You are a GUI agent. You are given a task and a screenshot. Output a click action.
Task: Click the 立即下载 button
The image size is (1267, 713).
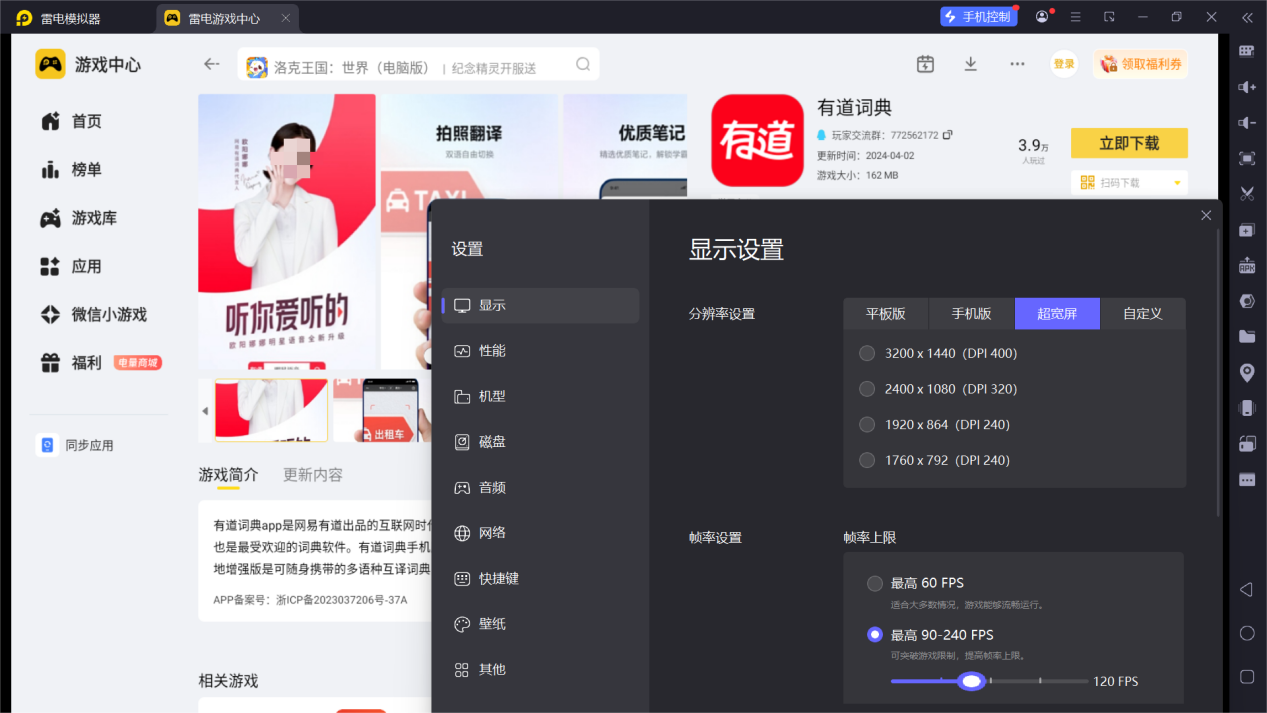[x=1129, y=143]
